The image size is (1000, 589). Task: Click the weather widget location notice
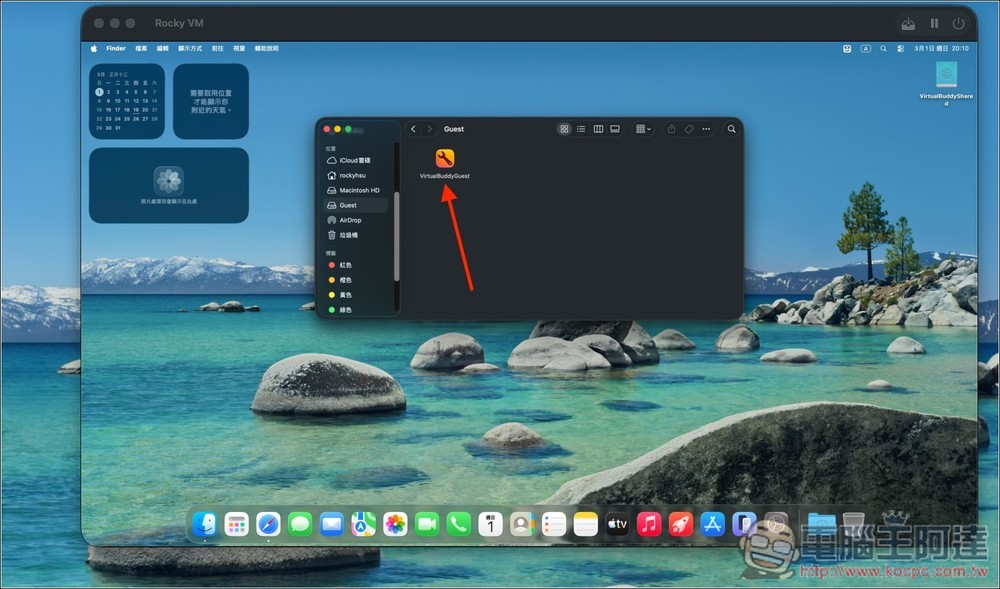pos(211,101)
